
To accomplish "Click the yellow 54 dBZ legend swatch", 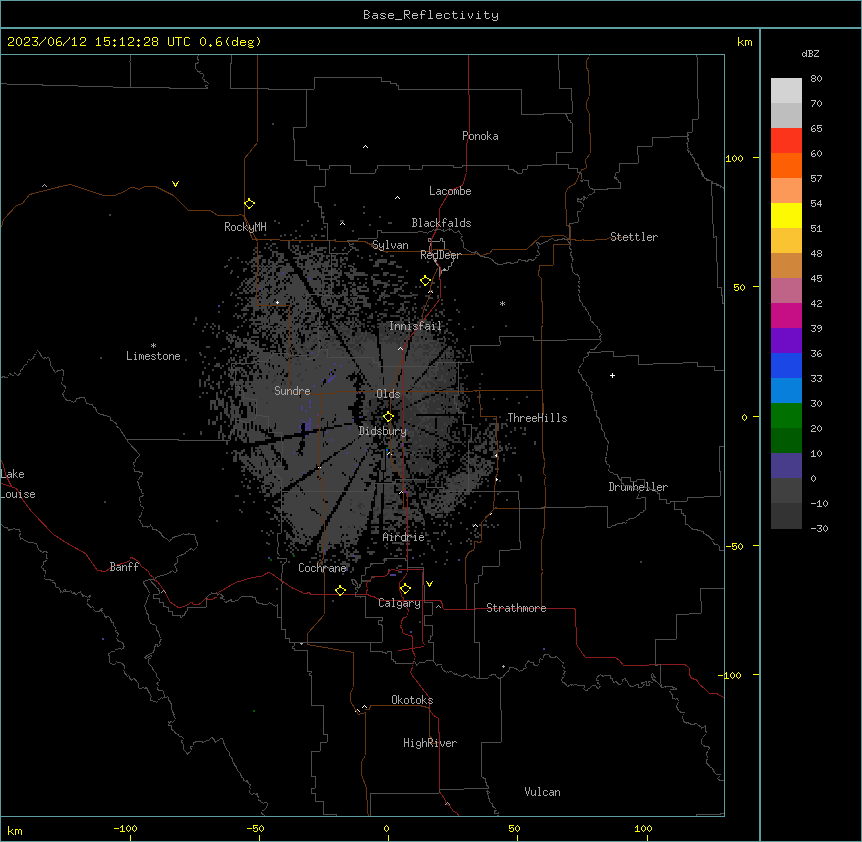I will 786,216.
